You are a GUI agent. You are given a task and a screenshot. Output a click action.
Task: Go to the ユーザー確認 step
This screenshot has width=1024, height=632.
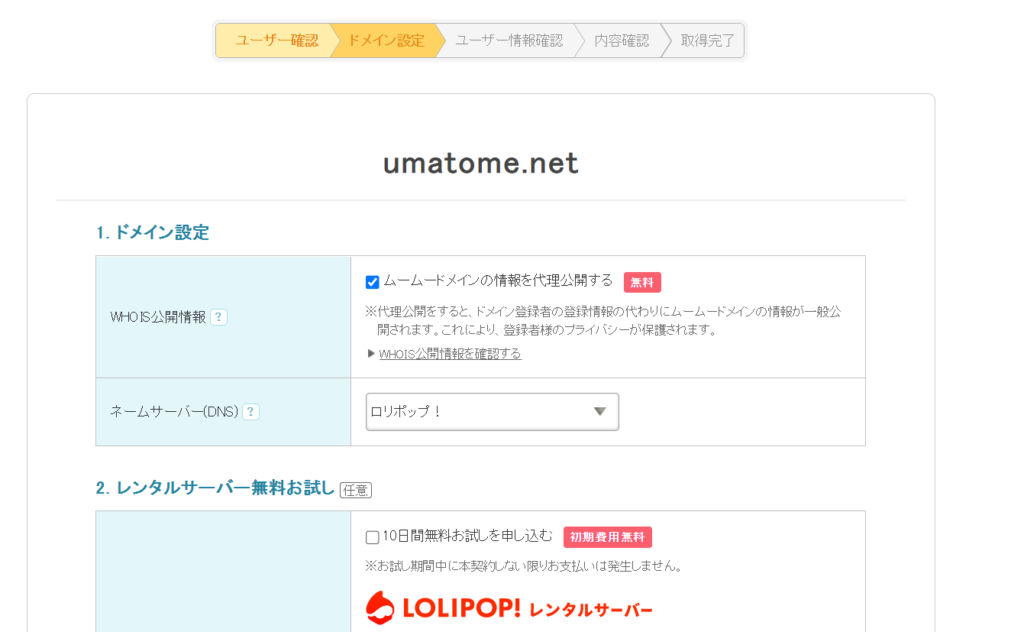pyautogui.click(x=276, y=41)
